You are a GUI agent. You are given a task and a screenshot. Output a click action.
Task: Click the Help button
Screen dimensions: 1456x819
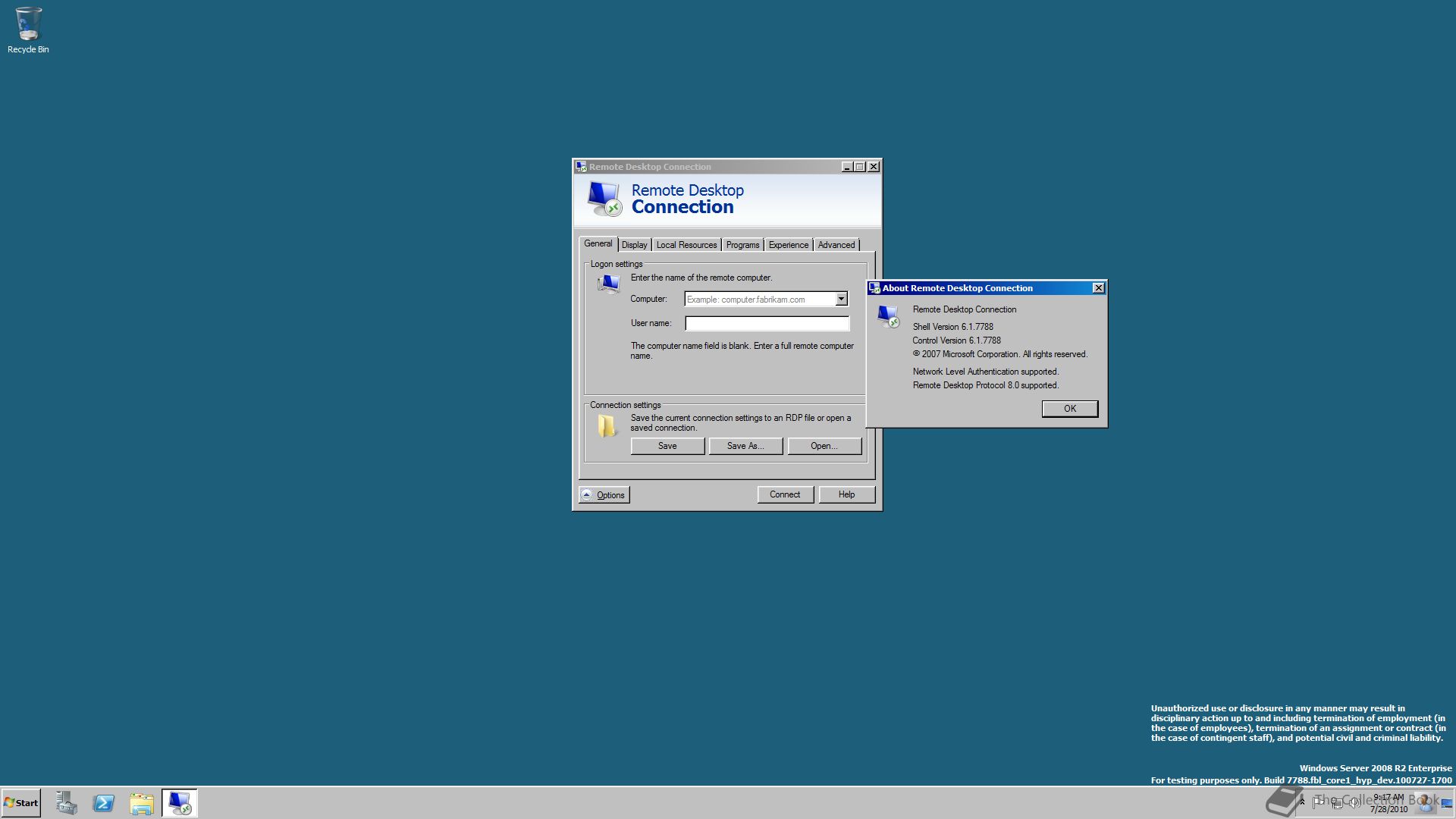846,494
